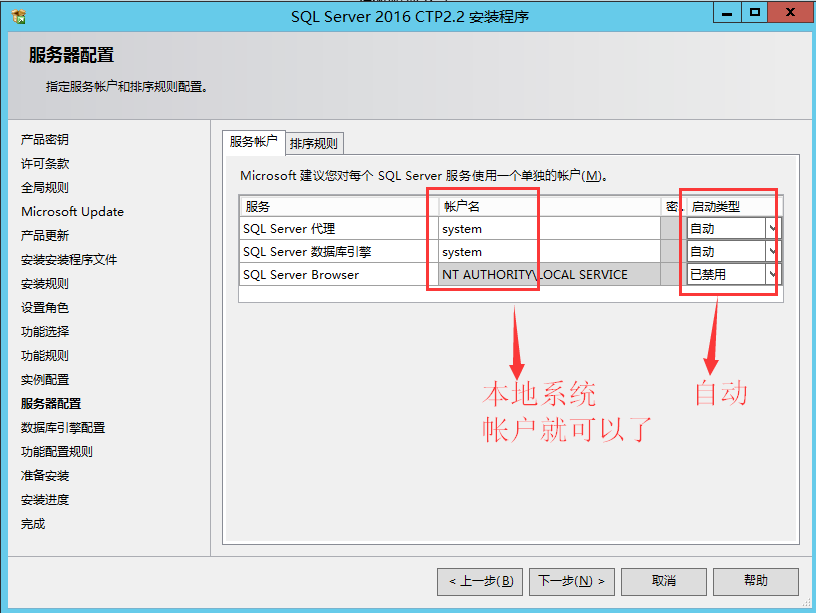
Task: Minimize the setup window
Action: (x=727, y=12)
